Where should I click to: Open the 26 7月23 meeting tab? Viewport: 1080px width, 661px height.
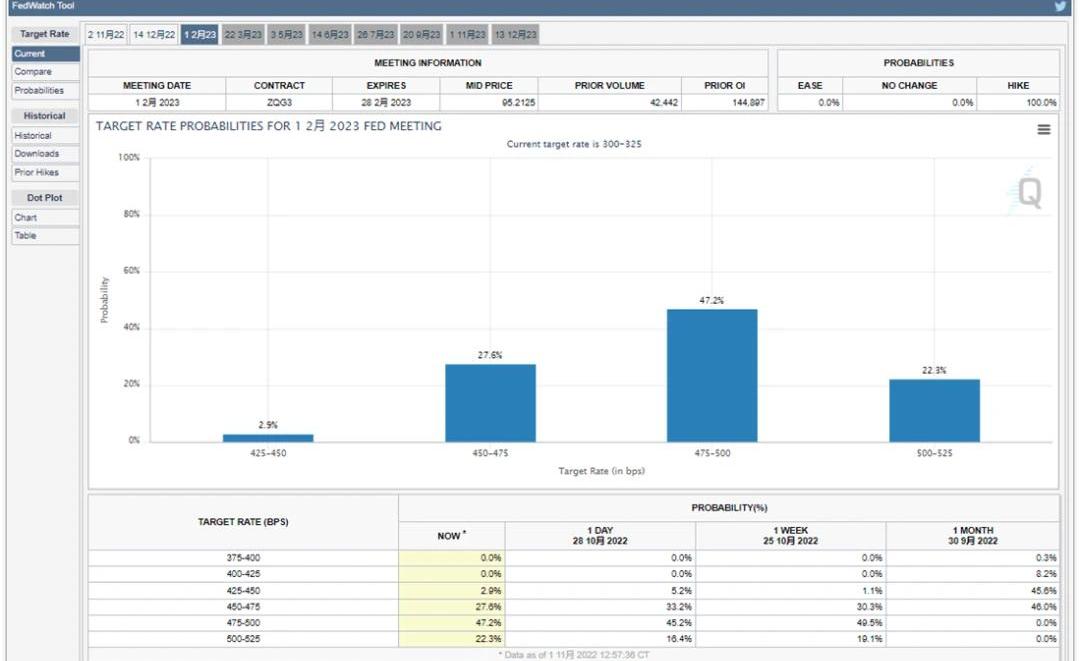(377, 35)
